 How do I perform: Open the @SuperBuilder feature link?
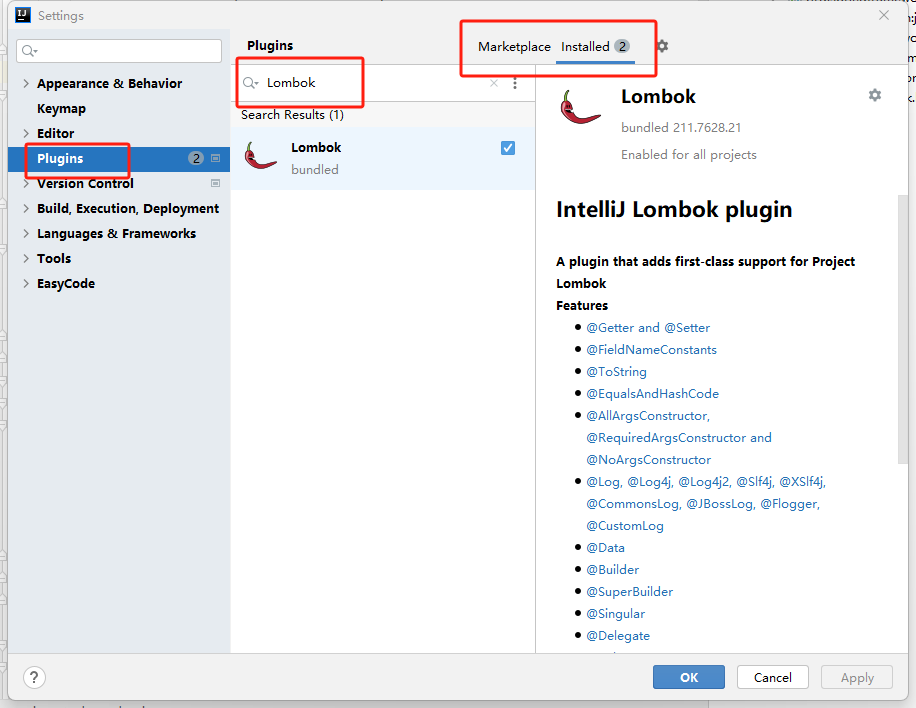[x=629, y=592]
